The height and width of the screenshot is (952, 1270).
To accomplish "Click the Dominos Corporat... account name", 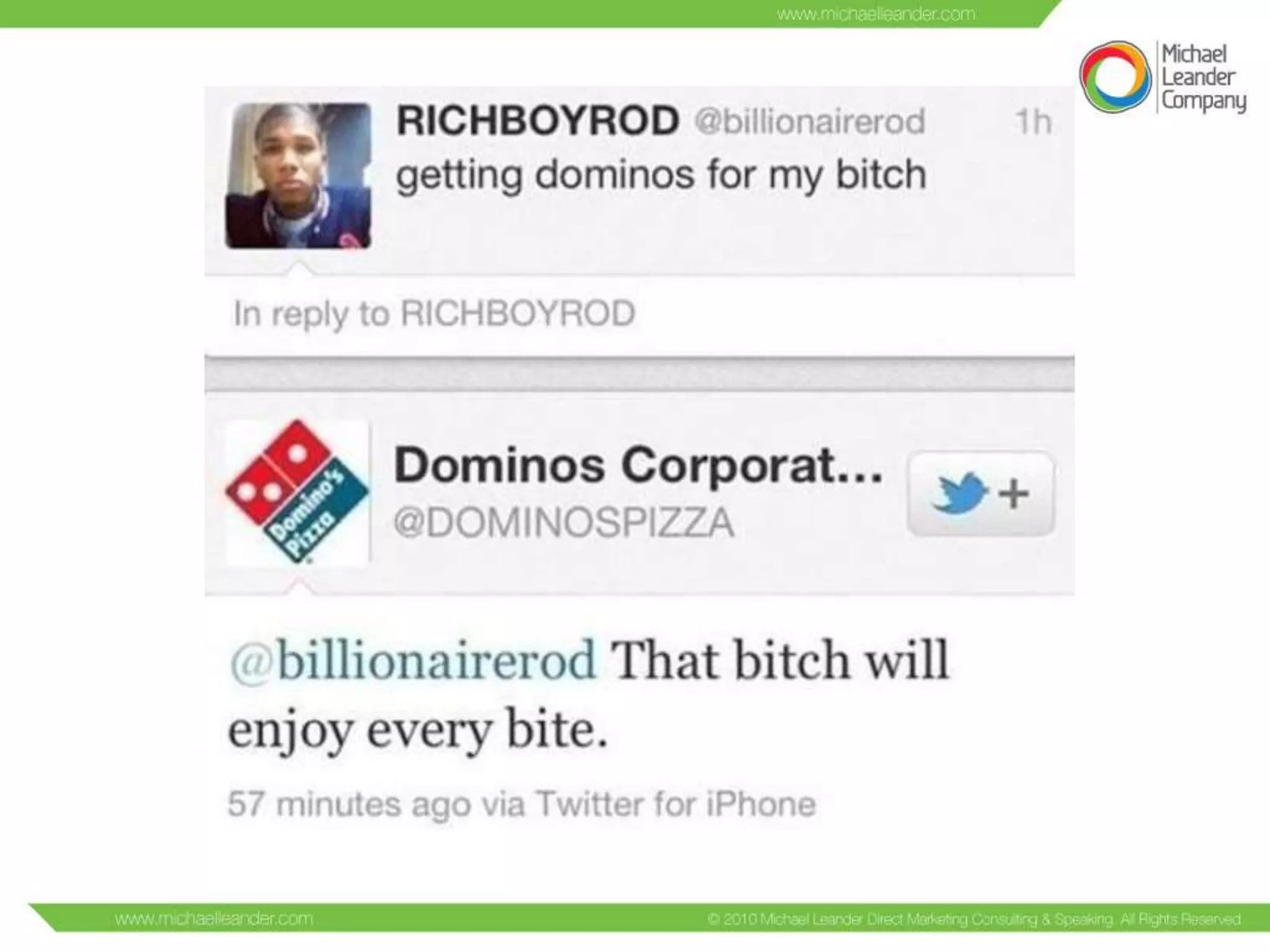I will tap(638, 465).
